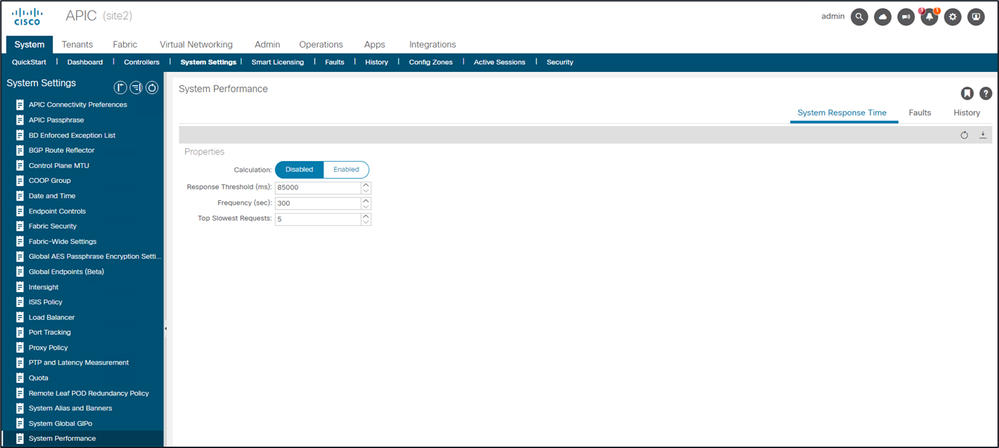Focus the Response Threshold (ms) field
The width and height of the screenshot is (999, 448).
click(x=318, y=187)
